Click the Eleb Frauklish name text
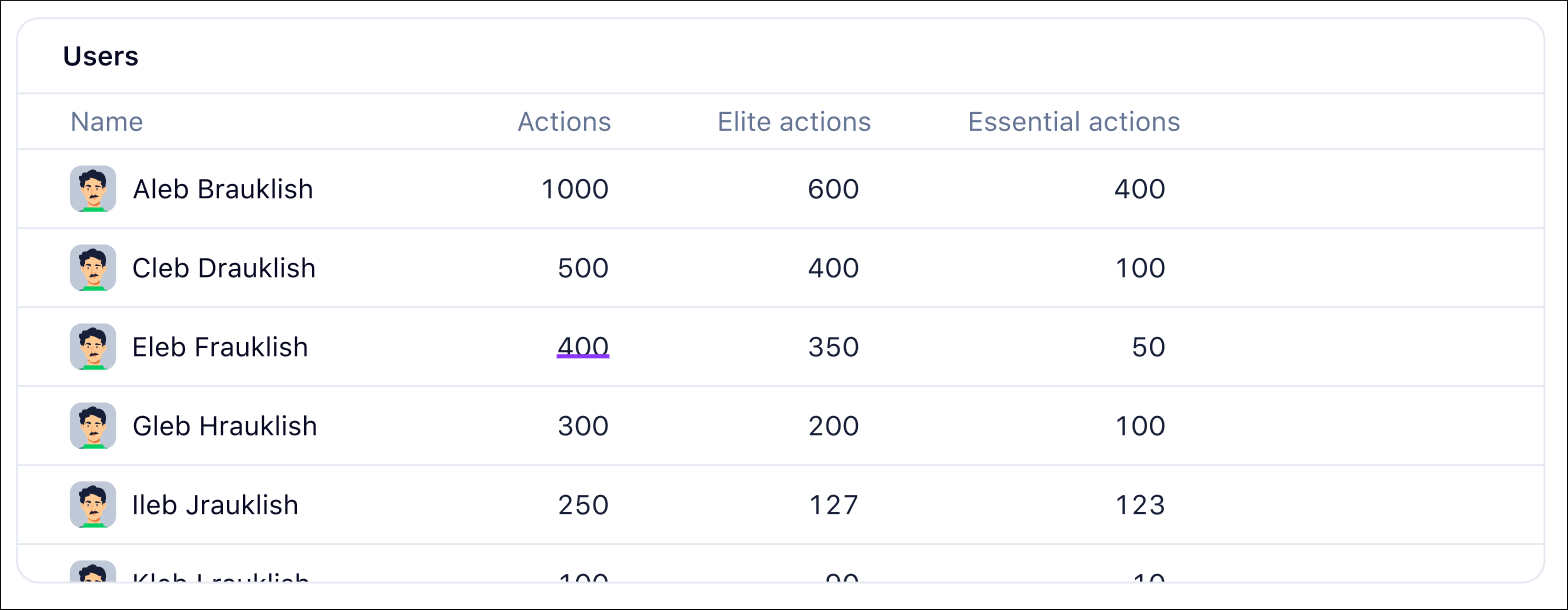The height and width of the screenshot is (610, 1568). point(220,347)
